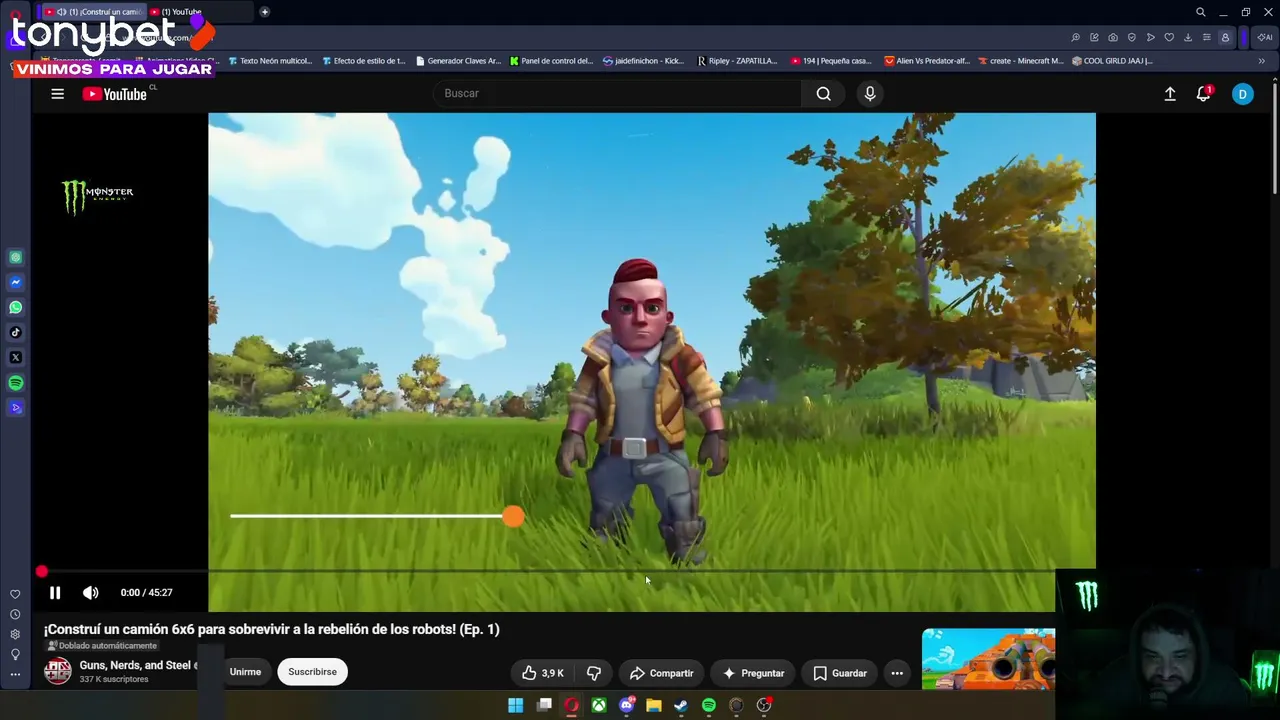
Task: Adjust the orange slider knob in video
Action: 512,516
